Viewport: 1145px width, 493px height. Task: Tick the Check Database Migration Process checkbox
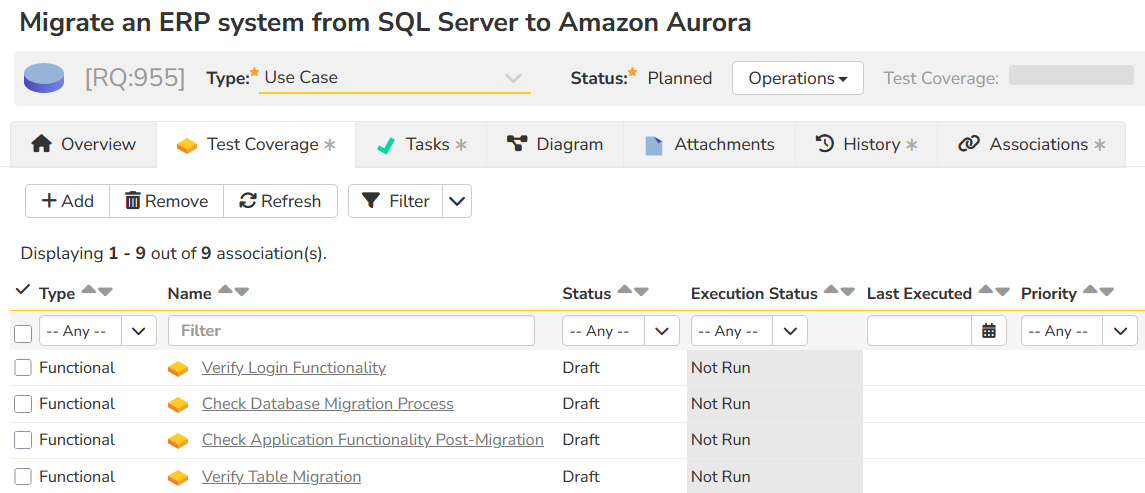23,404
